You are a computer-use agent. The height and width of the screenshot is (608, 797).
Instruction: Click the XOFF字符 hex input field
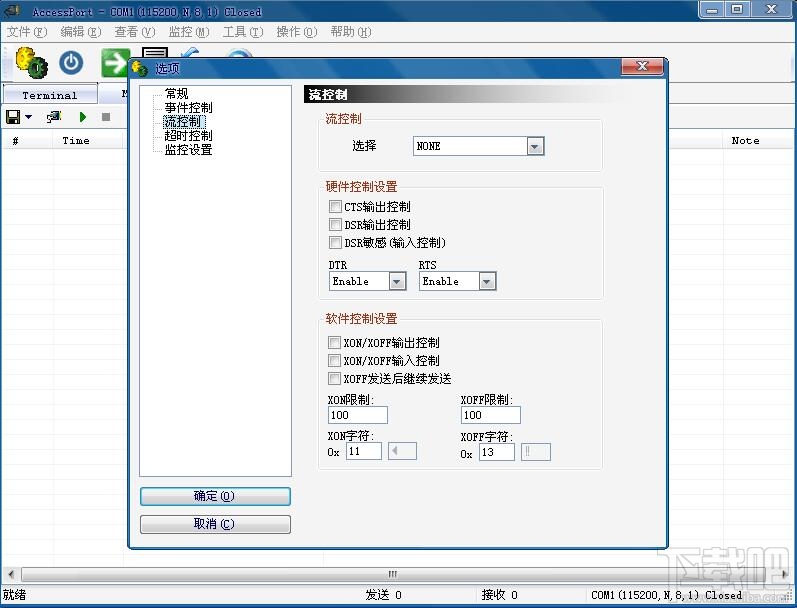click(x=497, y=452)
